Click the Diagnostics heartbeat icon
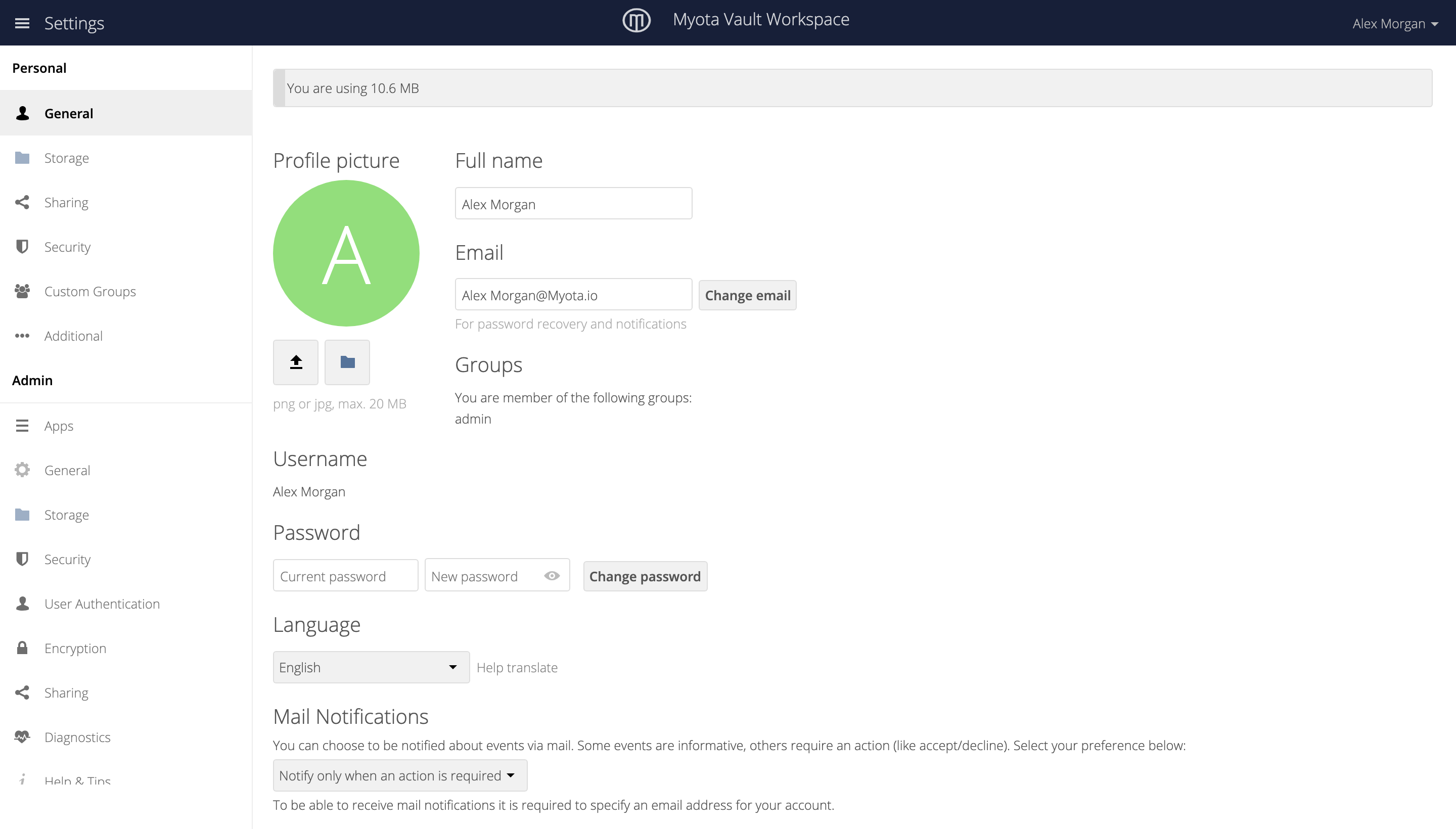Screen dimensions: 1456x829 pos(22,736)
